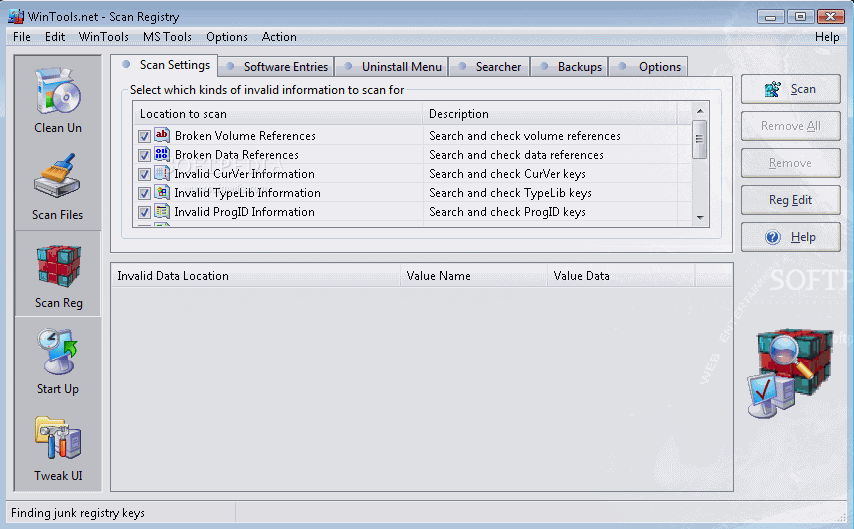
Task: Start the registry Scan button
Action: (790, 89)
